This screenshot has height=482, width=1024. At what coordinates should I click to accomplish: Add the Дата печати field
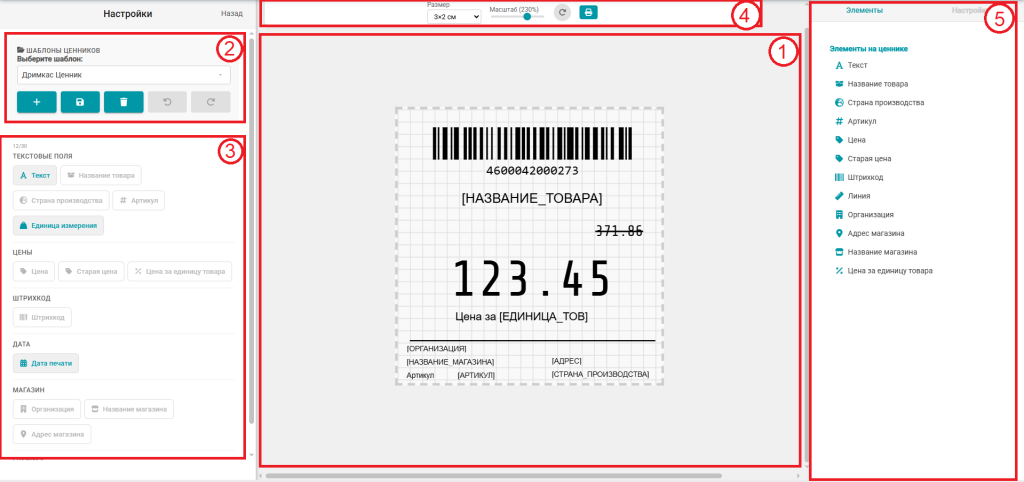point(46,362)
